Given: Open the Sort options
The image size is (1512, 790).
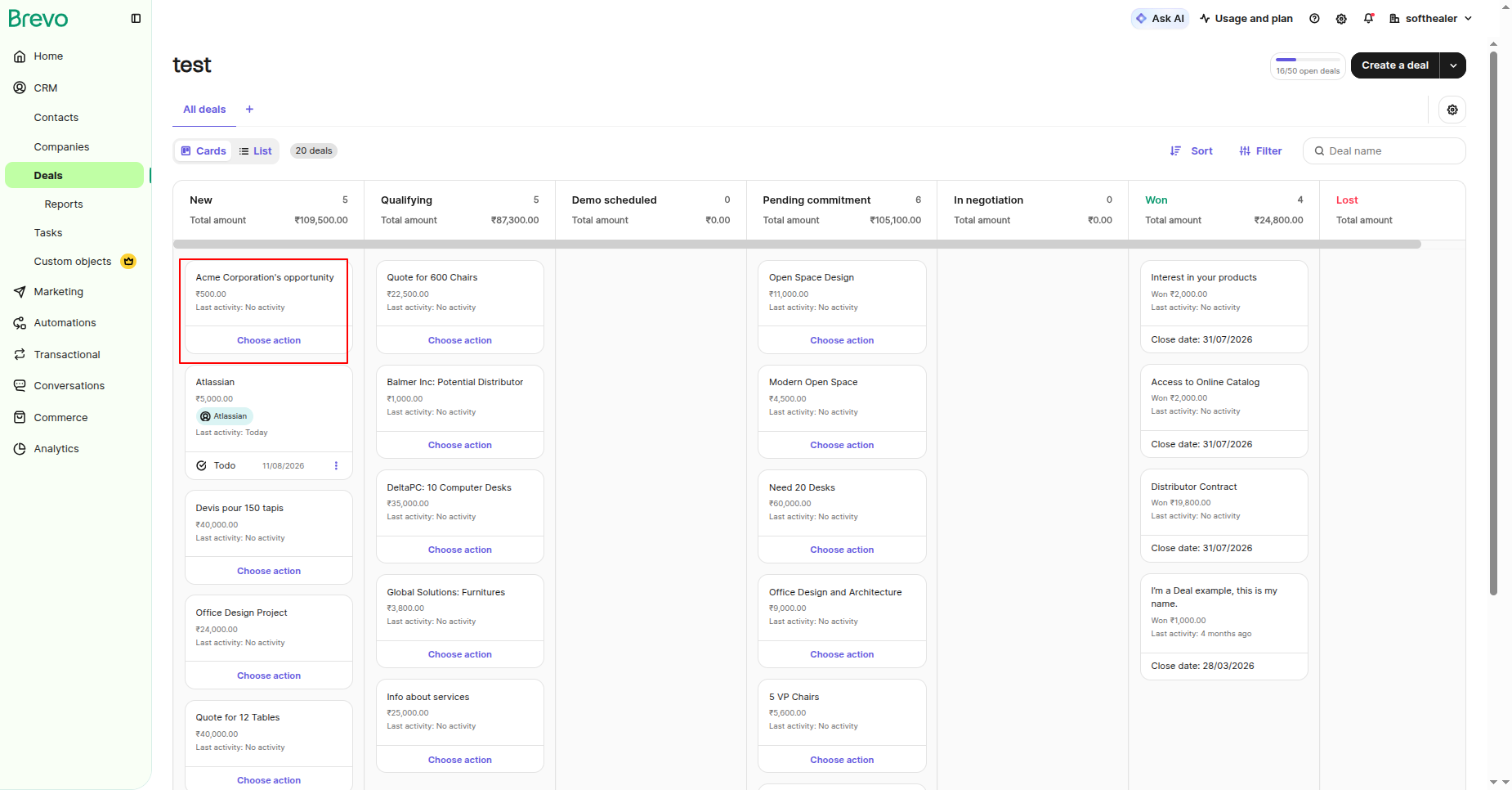Looking at the screenshot, I should click(x=1192, y=151).
